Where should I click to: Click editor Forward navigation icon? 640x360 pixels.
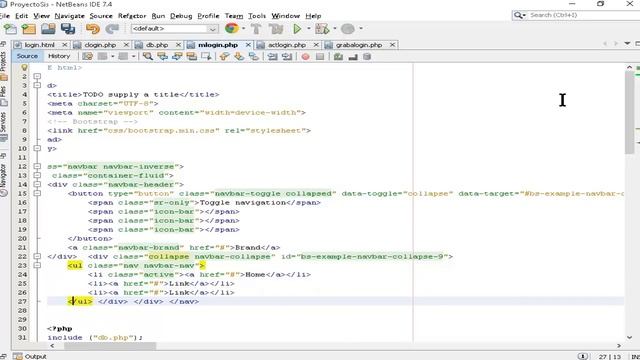tap(123, 56)
